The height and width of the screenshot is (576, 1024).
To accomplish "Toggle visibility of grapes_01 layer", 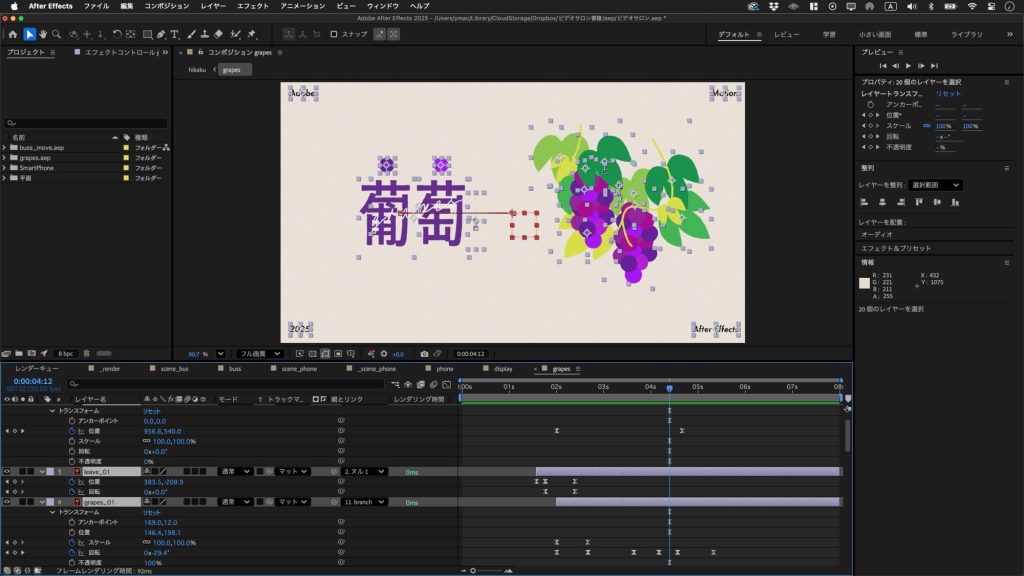I will (x=7, y=502).
